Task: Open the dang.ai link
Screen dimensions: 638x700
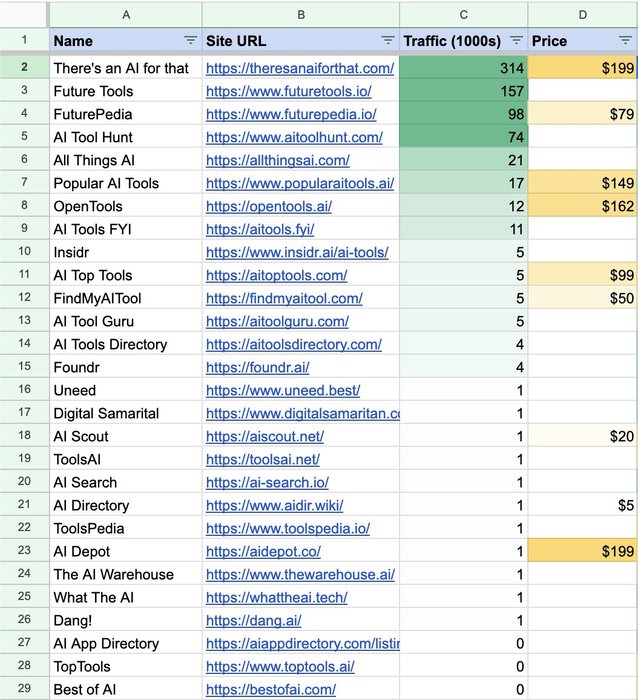Action: tap(254, 621)
